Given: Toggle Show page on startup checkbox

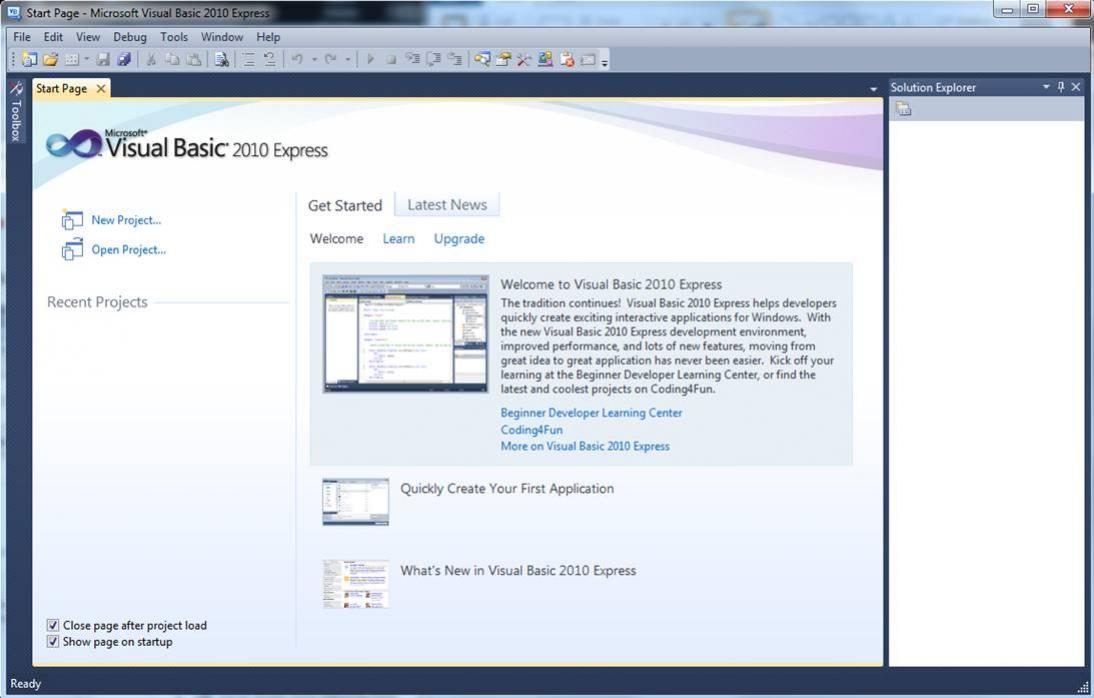Looking at the screenshot, I should 52,641.
